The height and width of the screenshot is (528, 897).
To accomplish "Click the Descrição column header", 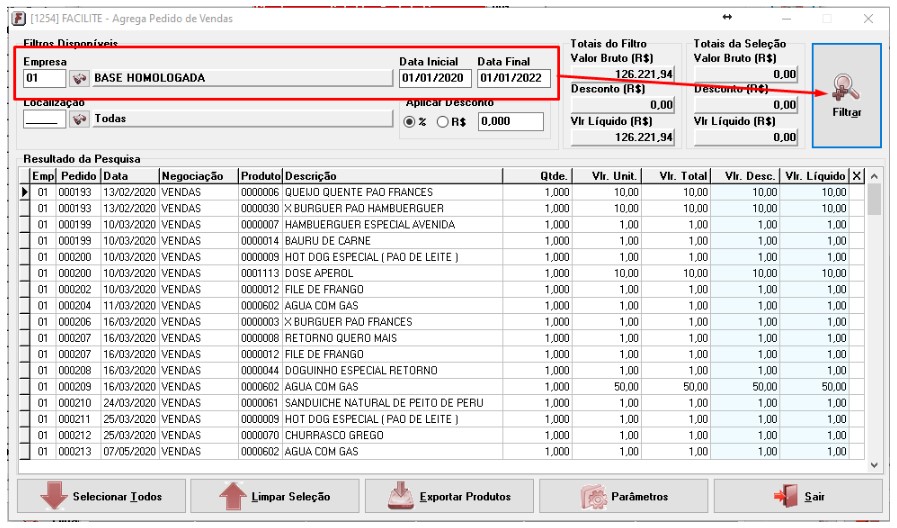I will pyautogui.click(x=392, y=176).
